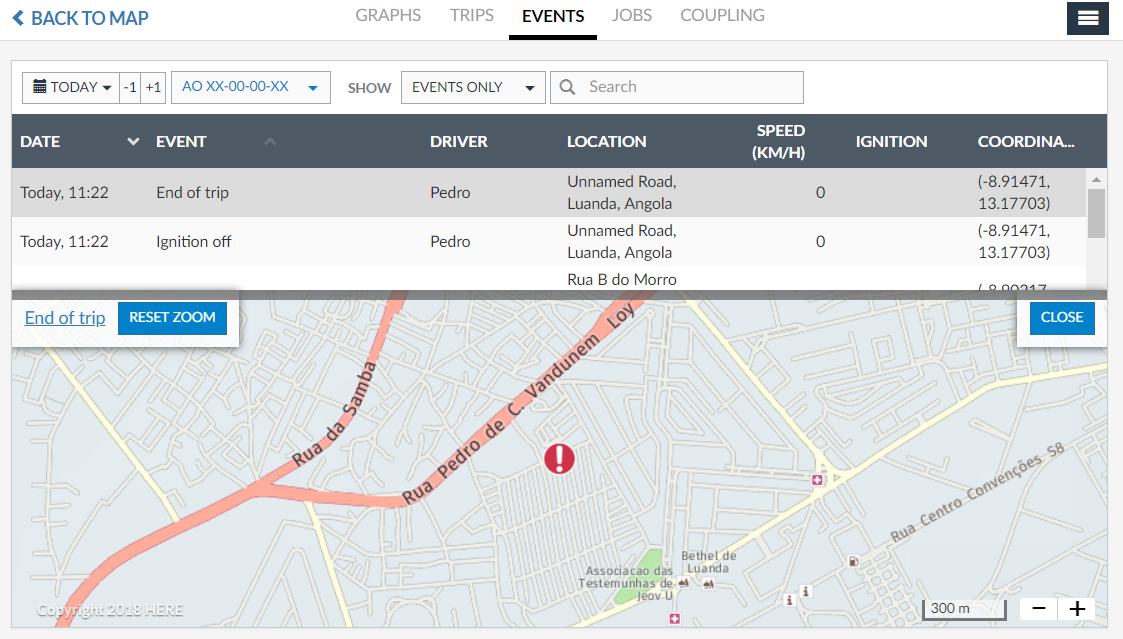Click the red exclamation event marker on map

[560, 459]
